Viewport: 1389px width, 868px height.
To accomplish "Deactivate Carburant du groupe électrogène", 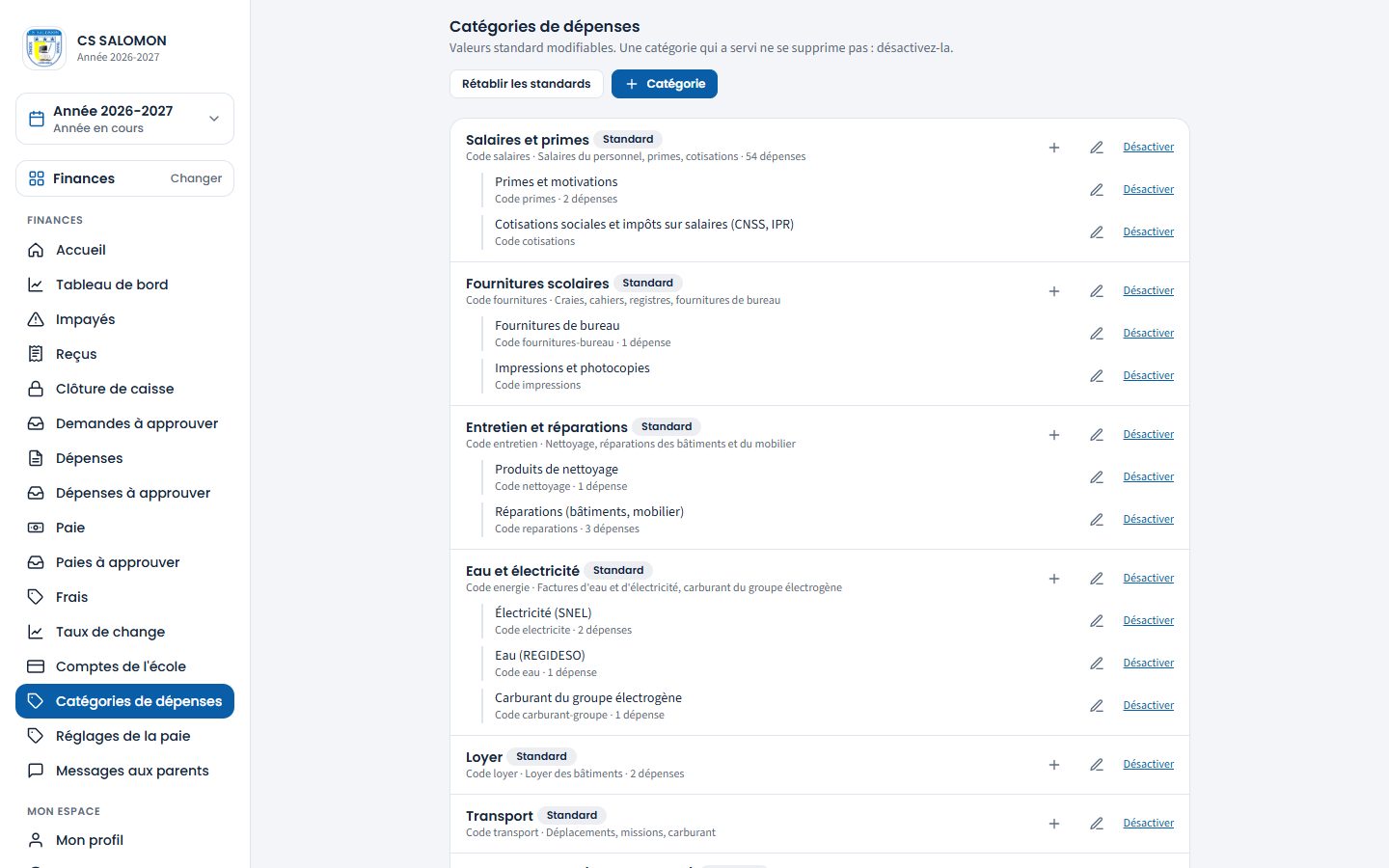I will click(1149, 706).
